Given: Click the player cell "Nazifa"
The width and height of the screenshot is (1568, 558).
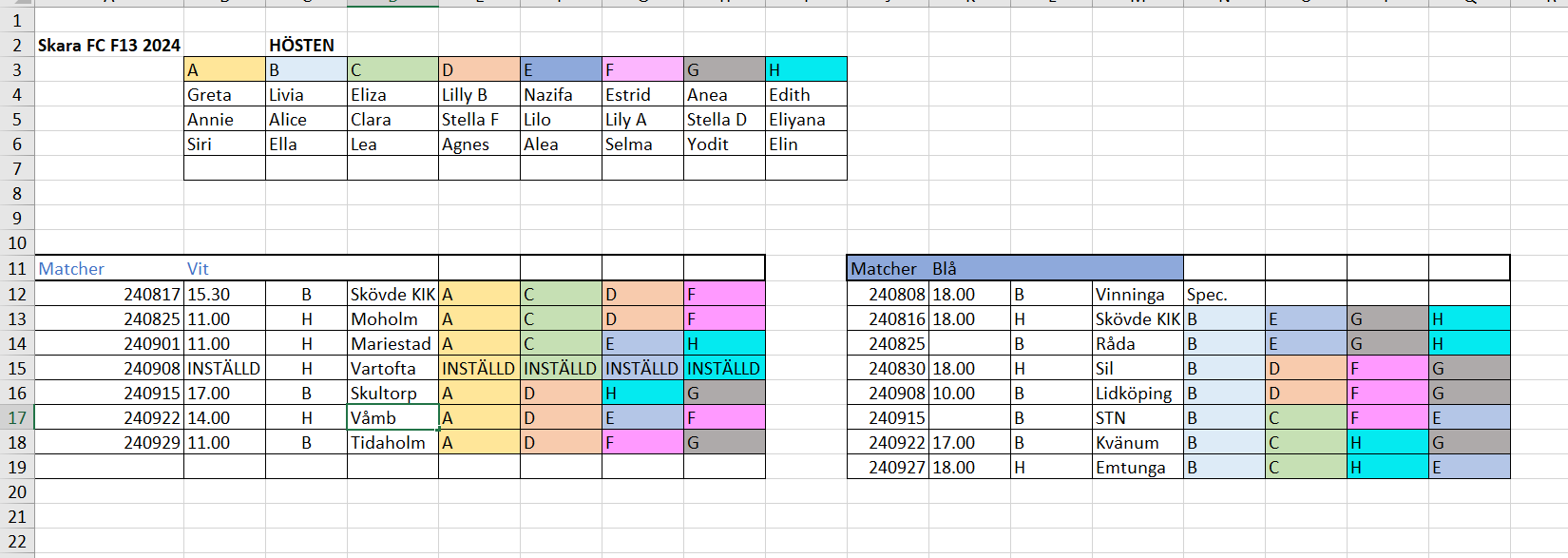Looking at the screenshot, I should (x=560, y=95).
